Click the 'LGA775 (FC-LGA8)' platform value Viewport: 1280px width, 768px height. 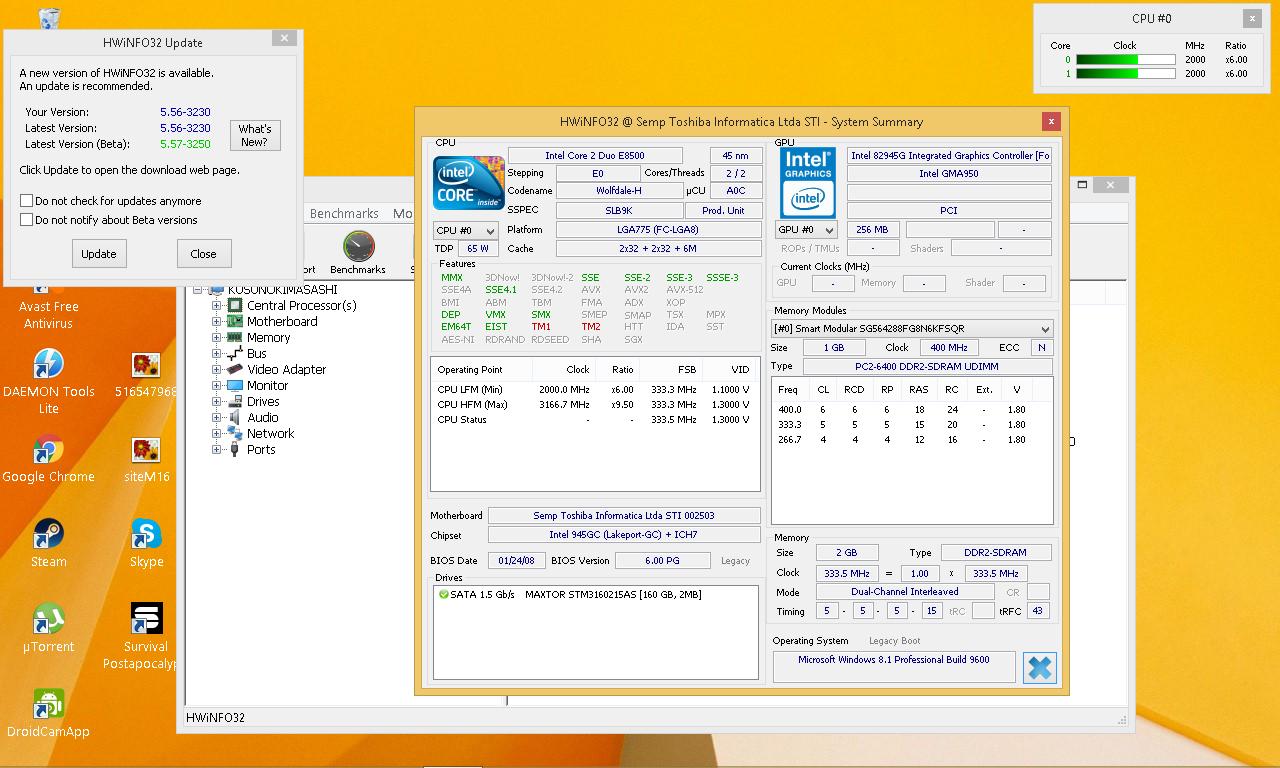[658, 230]
